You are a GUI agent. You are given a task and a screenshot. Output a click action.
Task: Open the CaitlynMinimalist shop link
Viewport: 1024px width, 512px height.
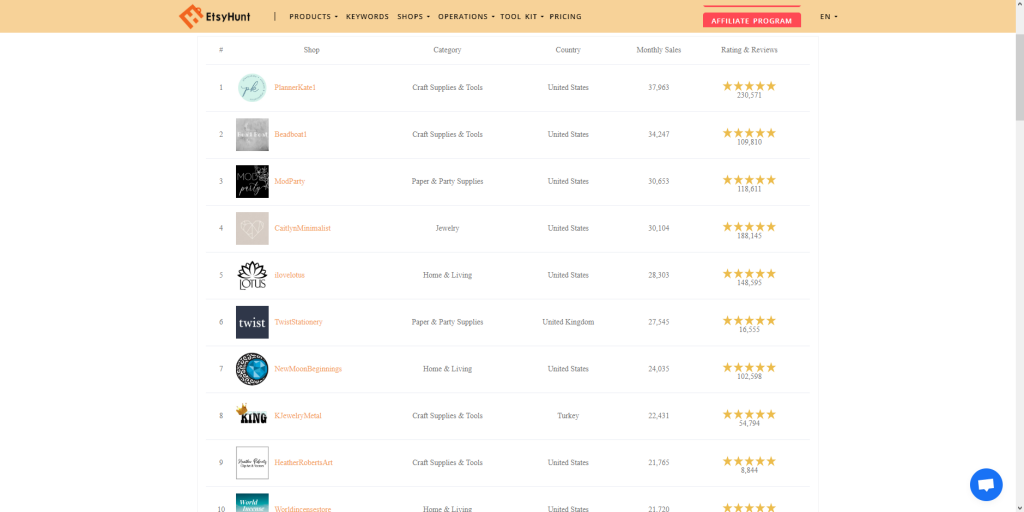(302, 229)
